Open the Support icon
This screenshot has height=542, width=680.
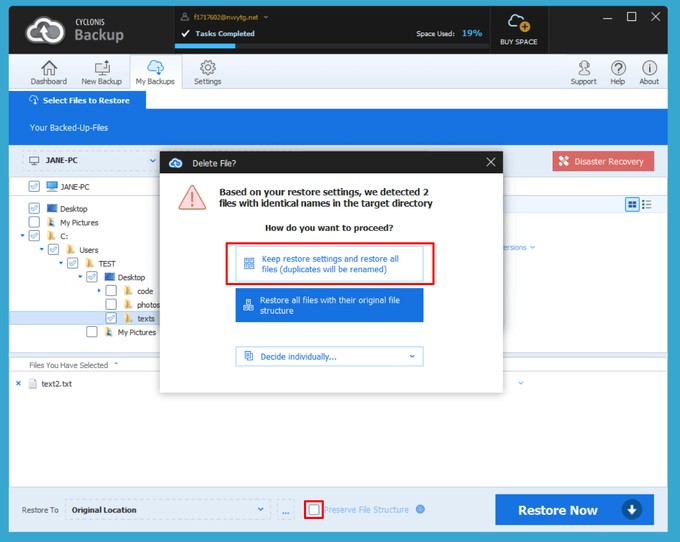pos(583,68)
